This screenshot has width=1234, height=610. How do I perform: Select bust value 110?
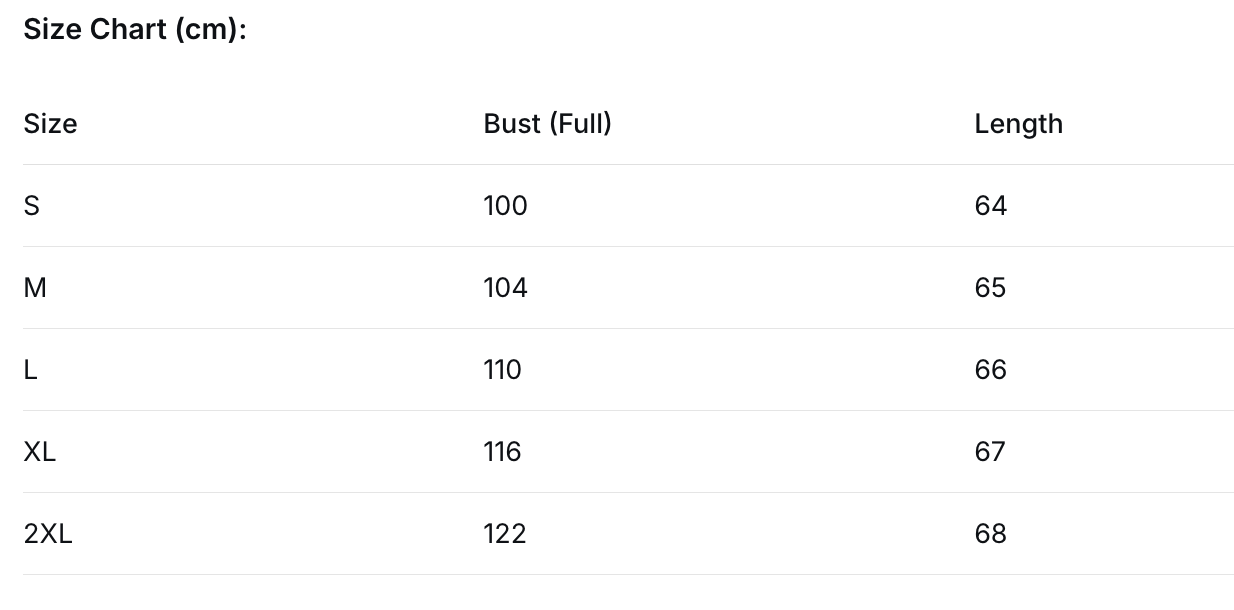(502, 370)
